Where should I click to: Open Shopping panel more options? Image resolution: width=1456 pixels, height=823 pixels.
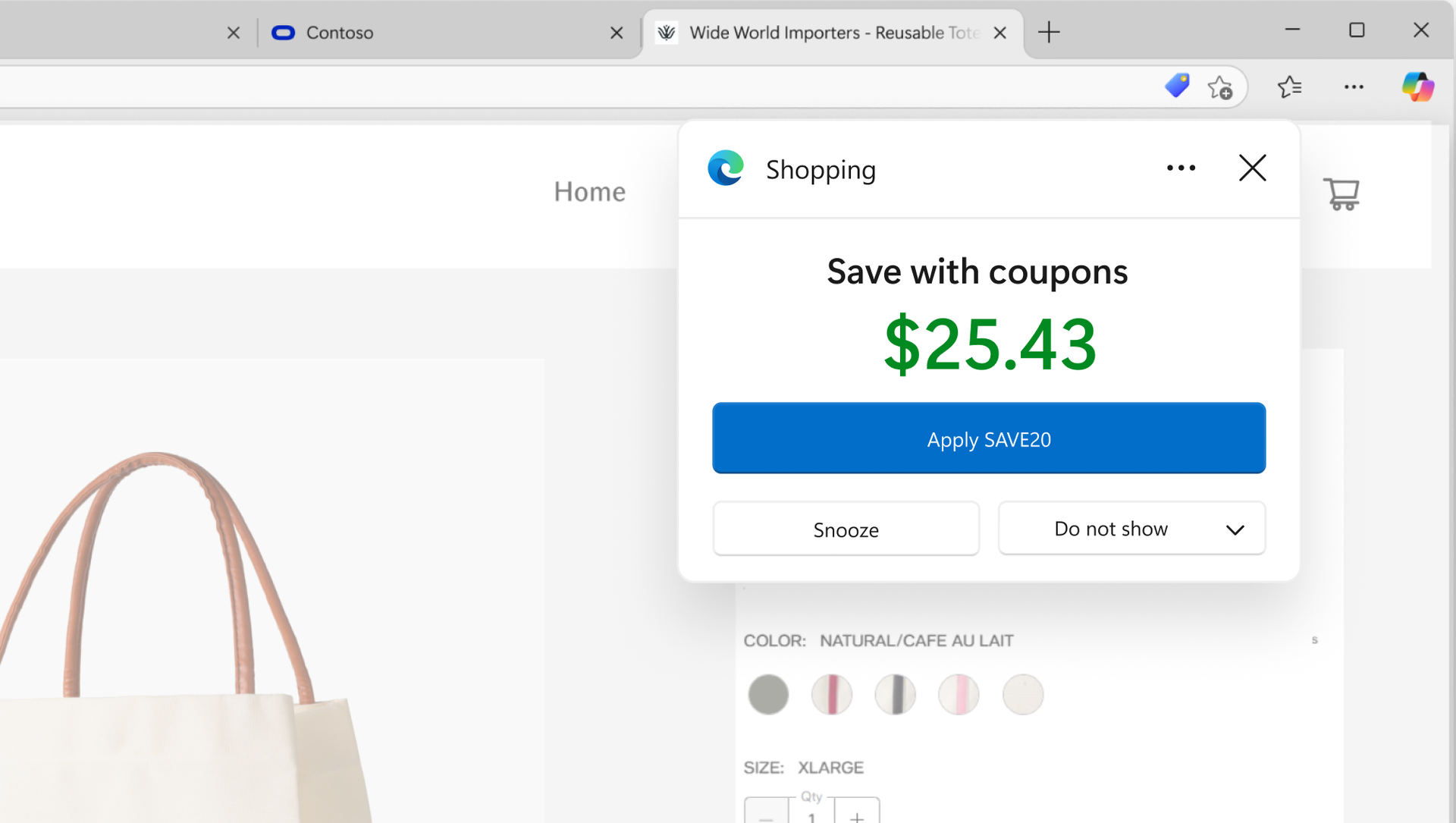pyautogui.click(x=1181, y=168)
